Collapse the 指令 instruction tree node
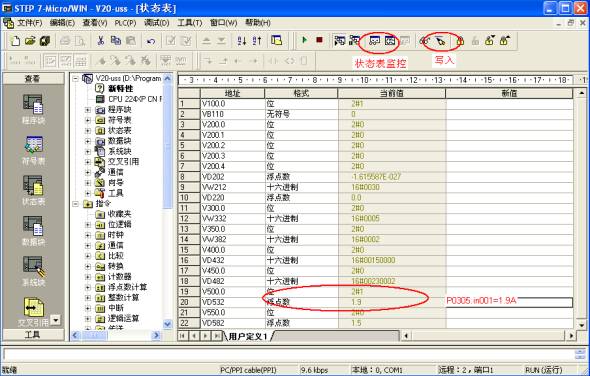This screenshot has width=590, height=376. pos(75,204)
